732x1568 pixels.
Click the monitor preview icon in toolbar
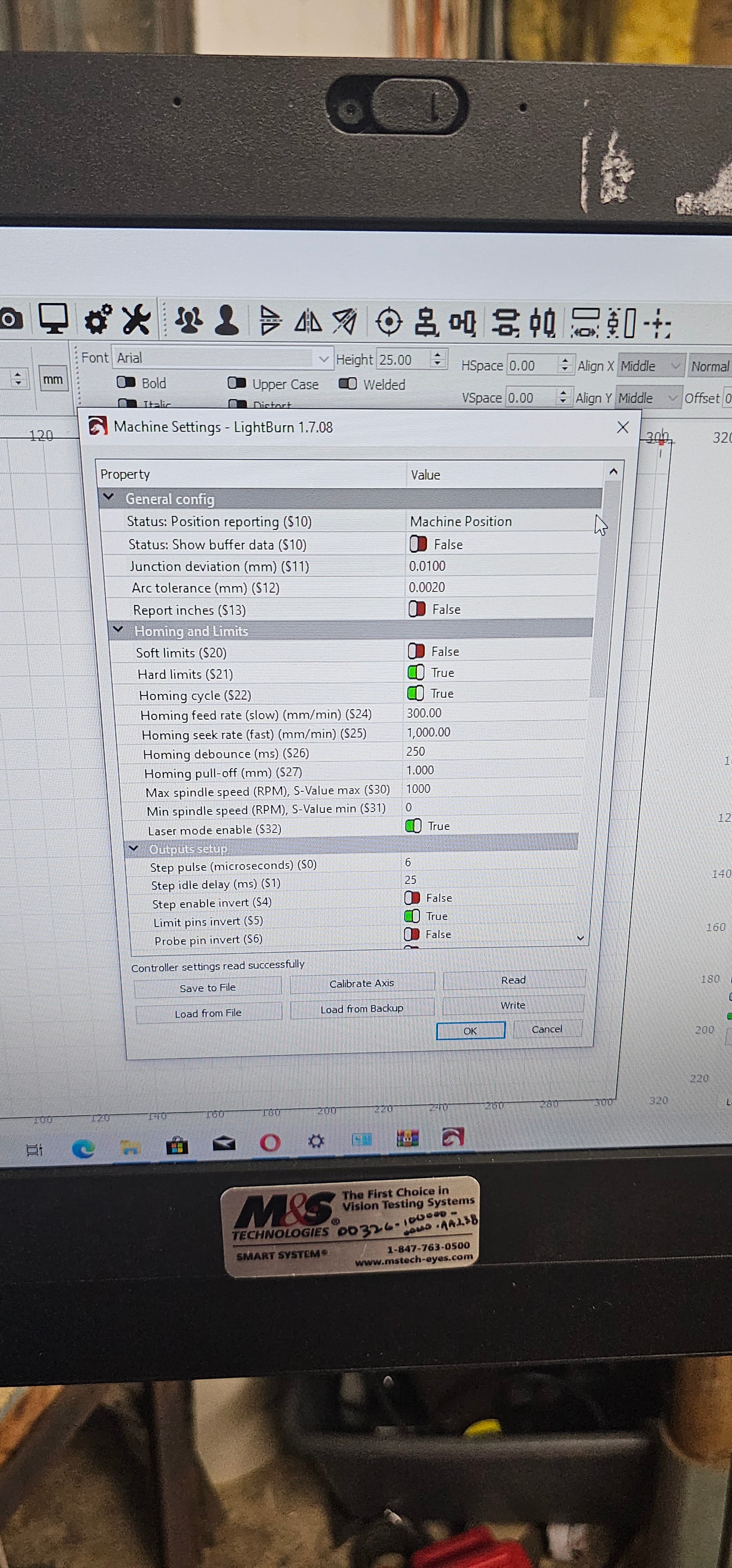54,318
